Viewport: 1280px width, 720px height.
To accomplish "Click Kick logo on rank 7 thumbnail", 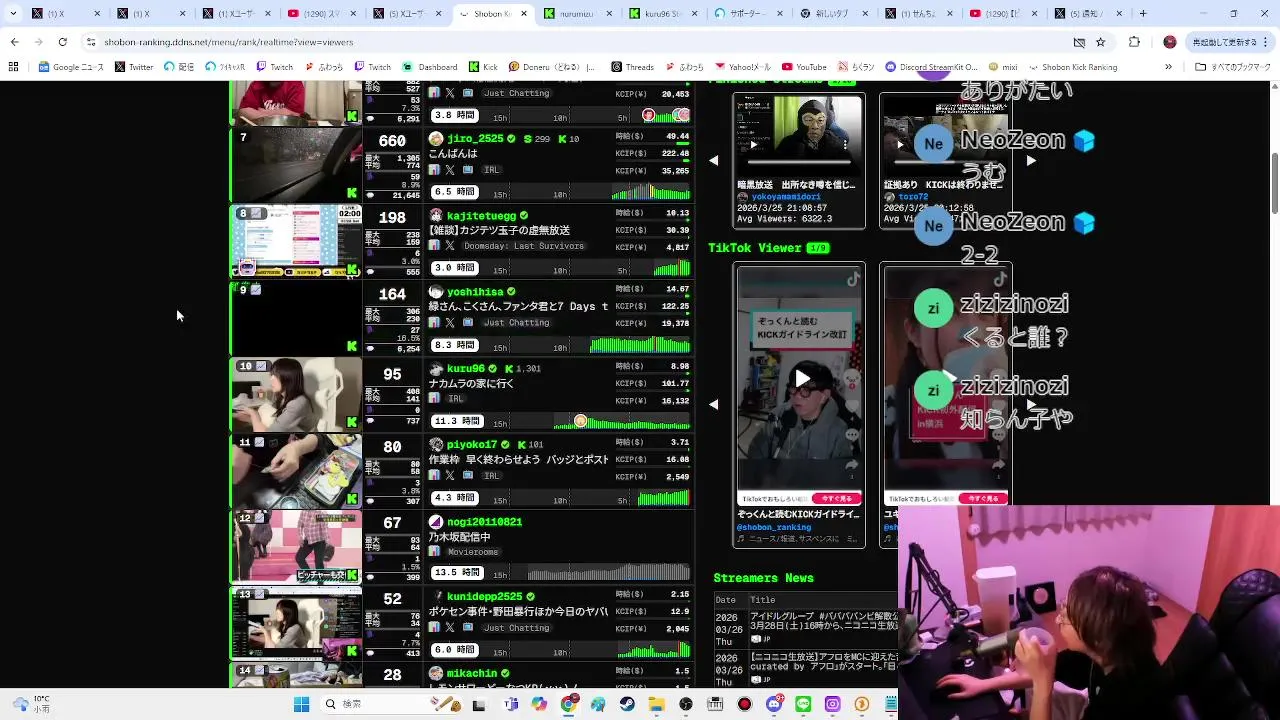I will 352,193.
